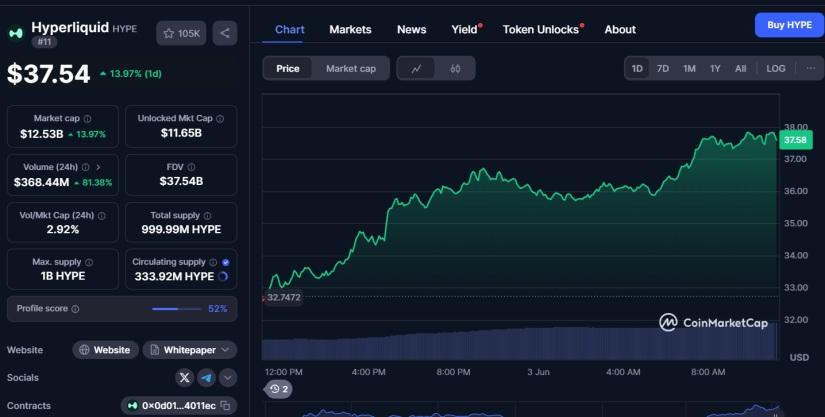825x417 pixels.
Task: Click the 52% profile score value
Action: pyautogui.click(x=218, y=309)
